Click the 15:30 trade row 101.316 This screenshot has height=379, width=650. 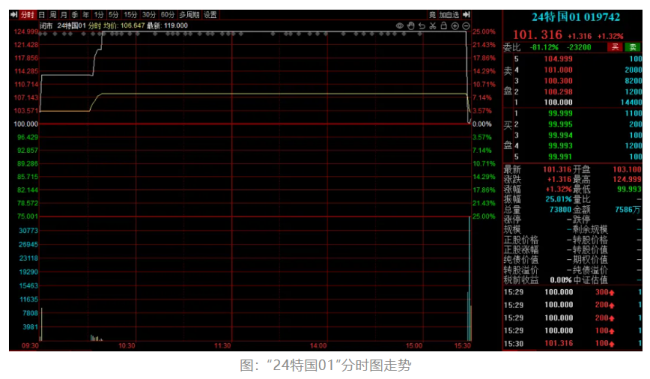[572, 344]
